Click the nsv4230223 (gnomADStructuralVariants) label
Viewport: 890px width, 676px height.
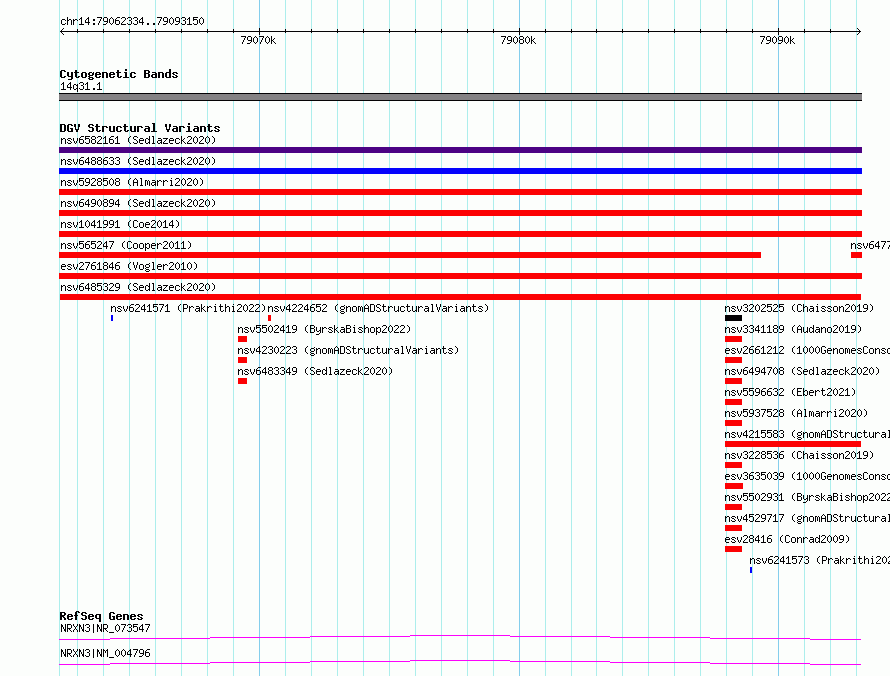[x=348, y=350]
